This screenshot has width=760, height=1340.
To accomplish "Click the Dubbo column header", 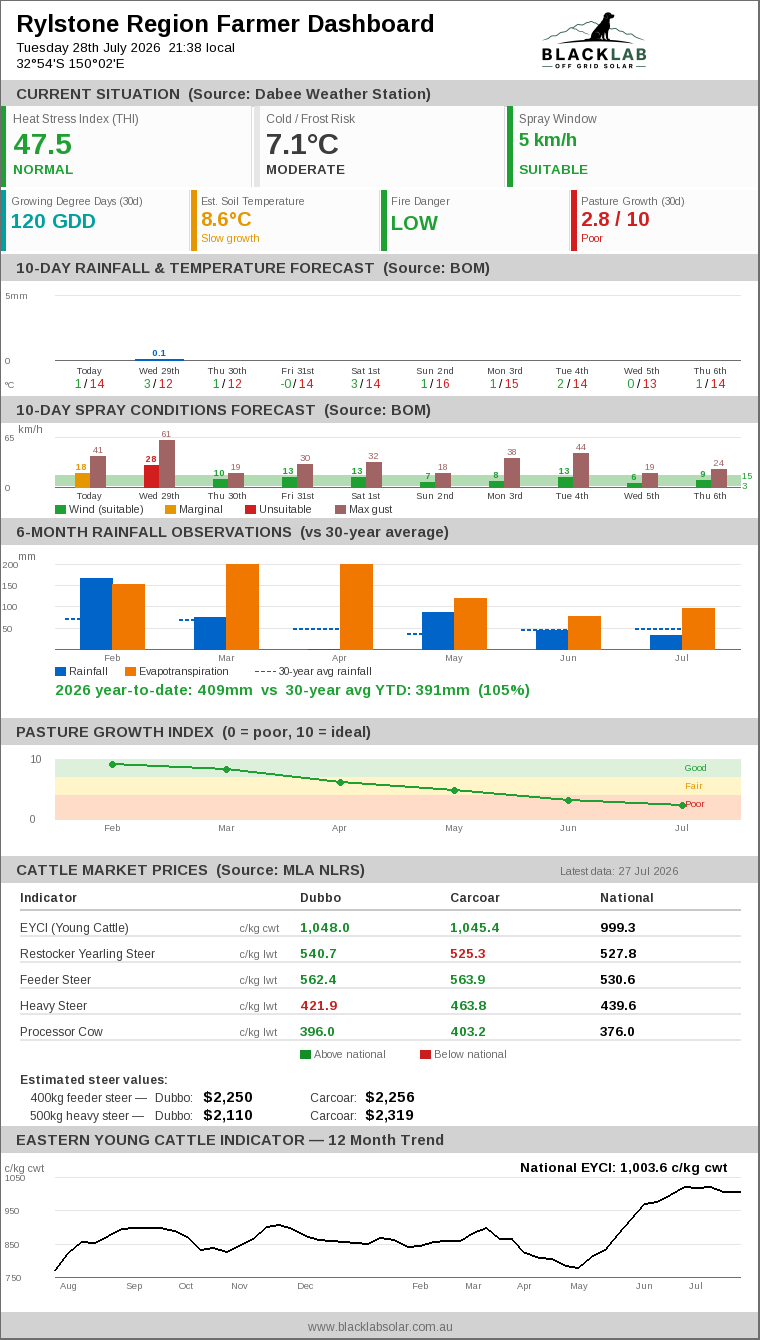I will pyautogui.click(x=320, y=898).
